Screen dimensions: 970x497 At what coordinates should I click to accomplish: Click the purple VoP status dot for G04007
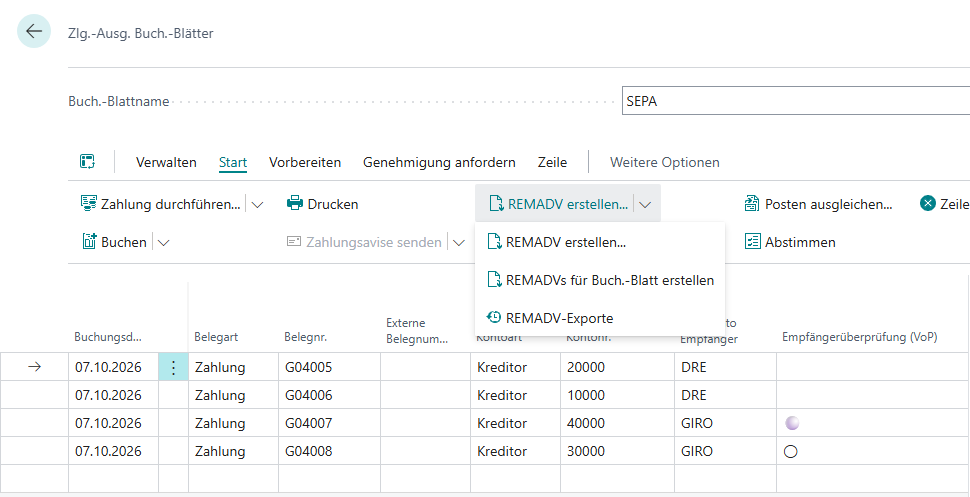791,423
